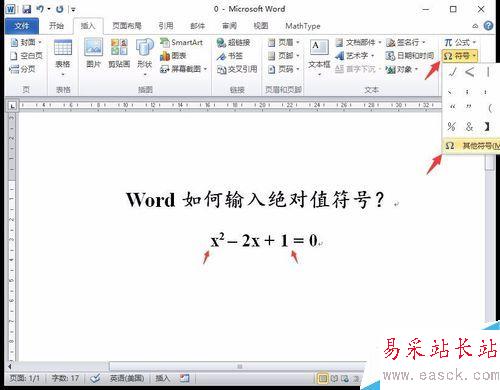The image size is (500, 390).
Task: Click the Undo arrow icon
Action: click(x=40, y=9)
